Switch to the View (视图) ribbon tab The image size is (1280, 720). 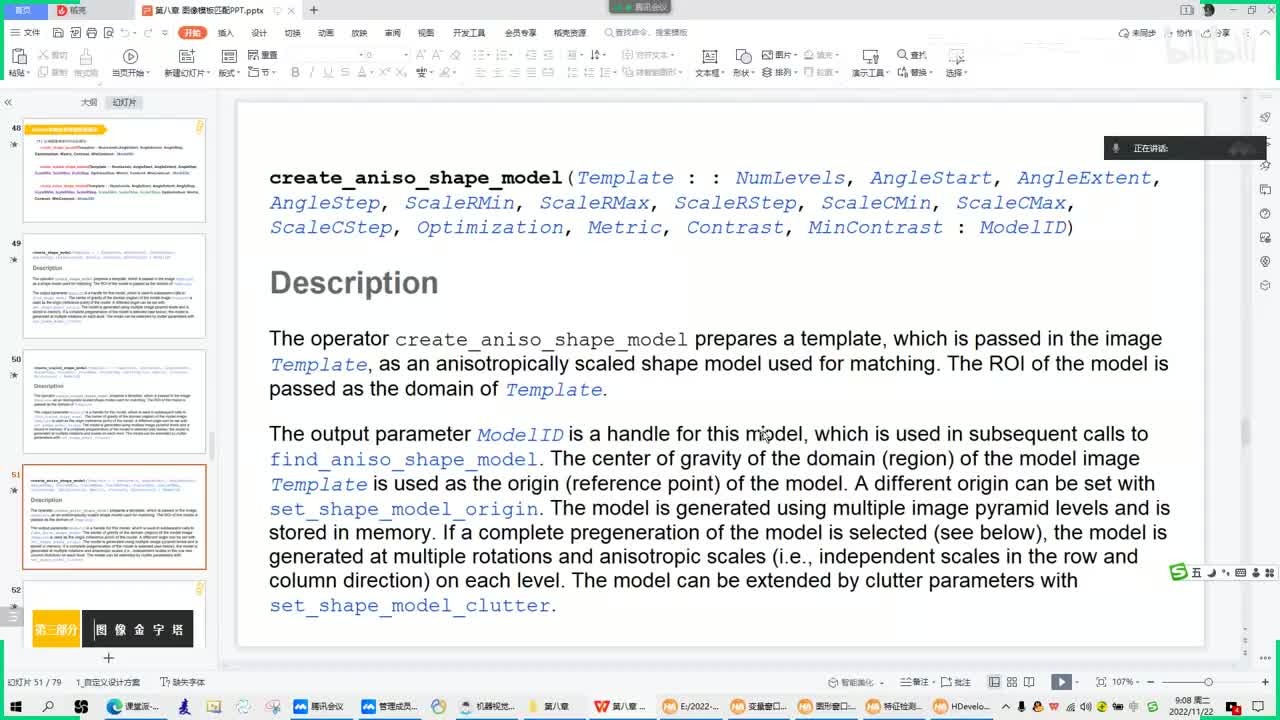[426, 33]
